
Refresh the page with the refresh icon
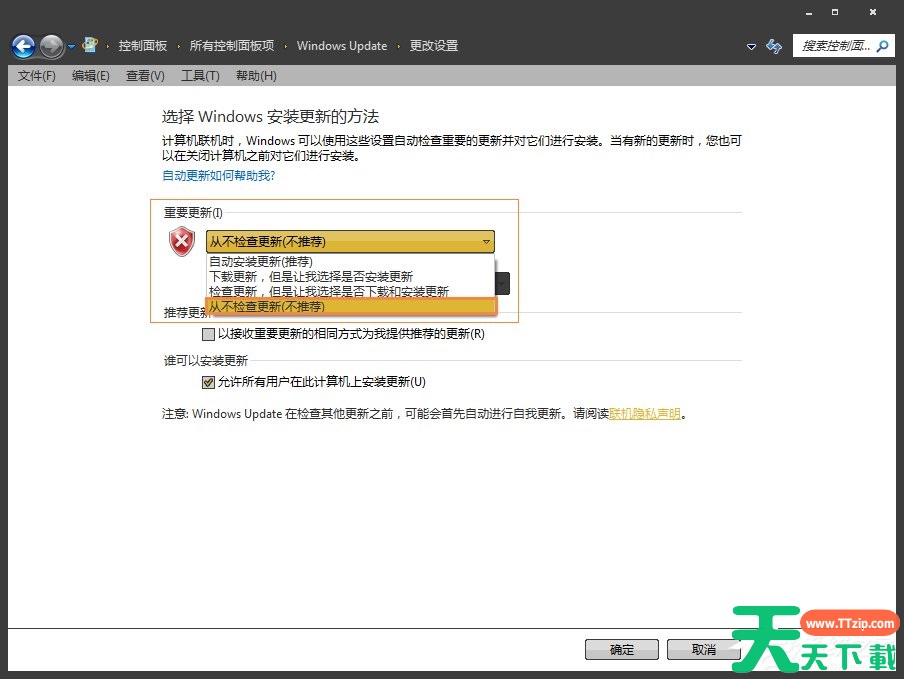click(x=774, y=46)
